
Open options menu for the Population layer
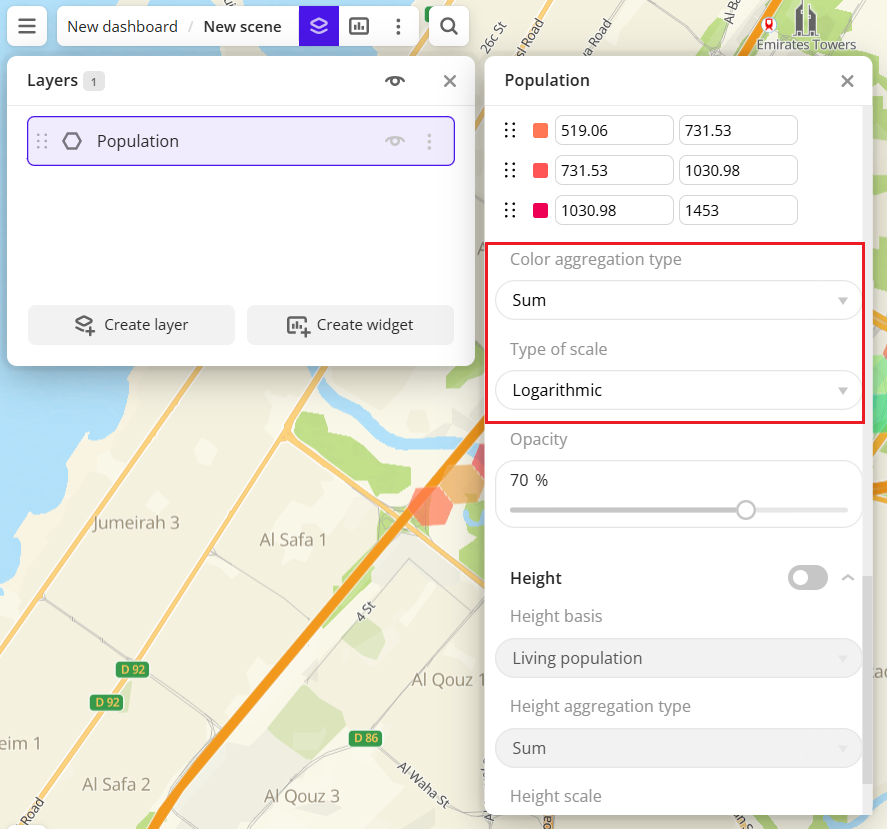[x=430, y=141]
